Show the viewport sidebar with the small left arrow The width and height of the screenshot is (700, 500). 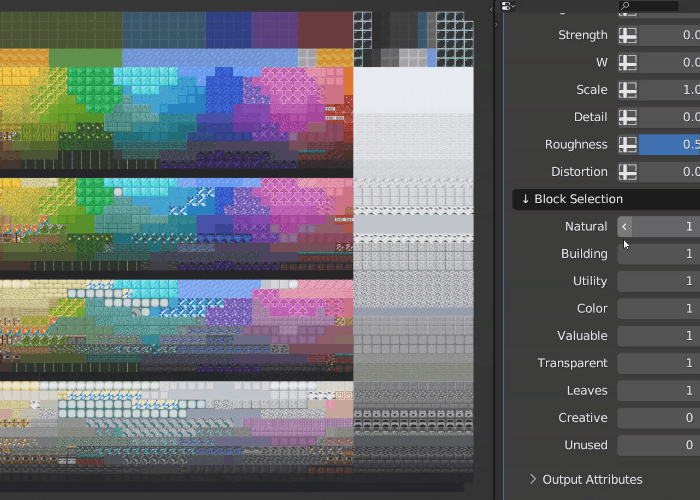point(491,9)
